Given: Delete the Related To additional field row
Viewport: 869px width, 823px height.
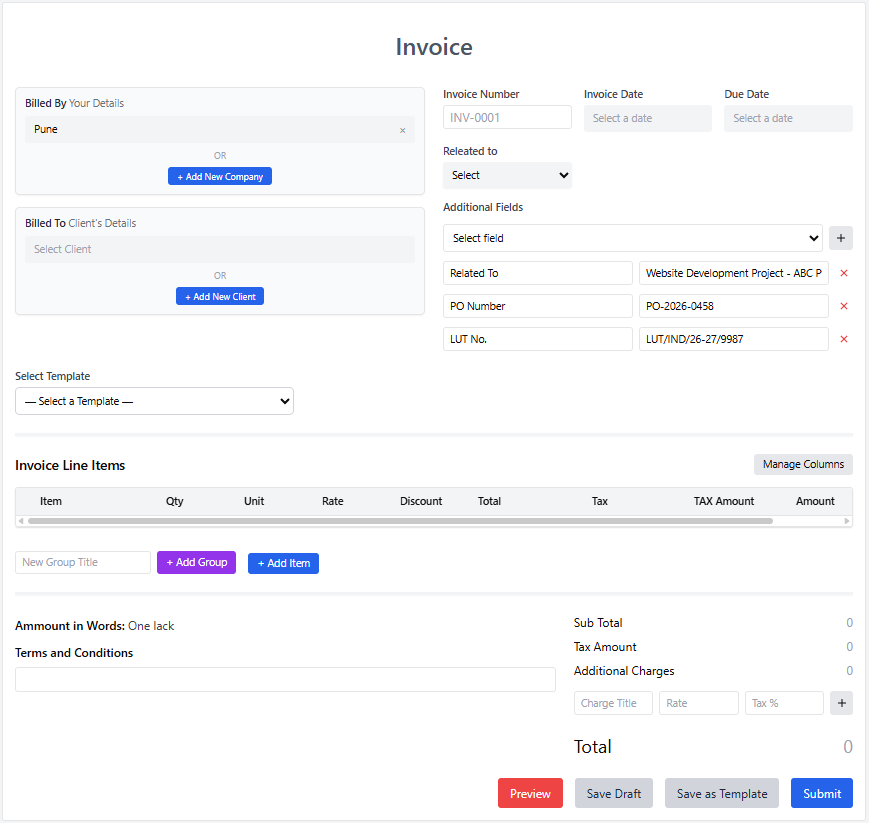Looking at the screenshot, I should point(843,273).
